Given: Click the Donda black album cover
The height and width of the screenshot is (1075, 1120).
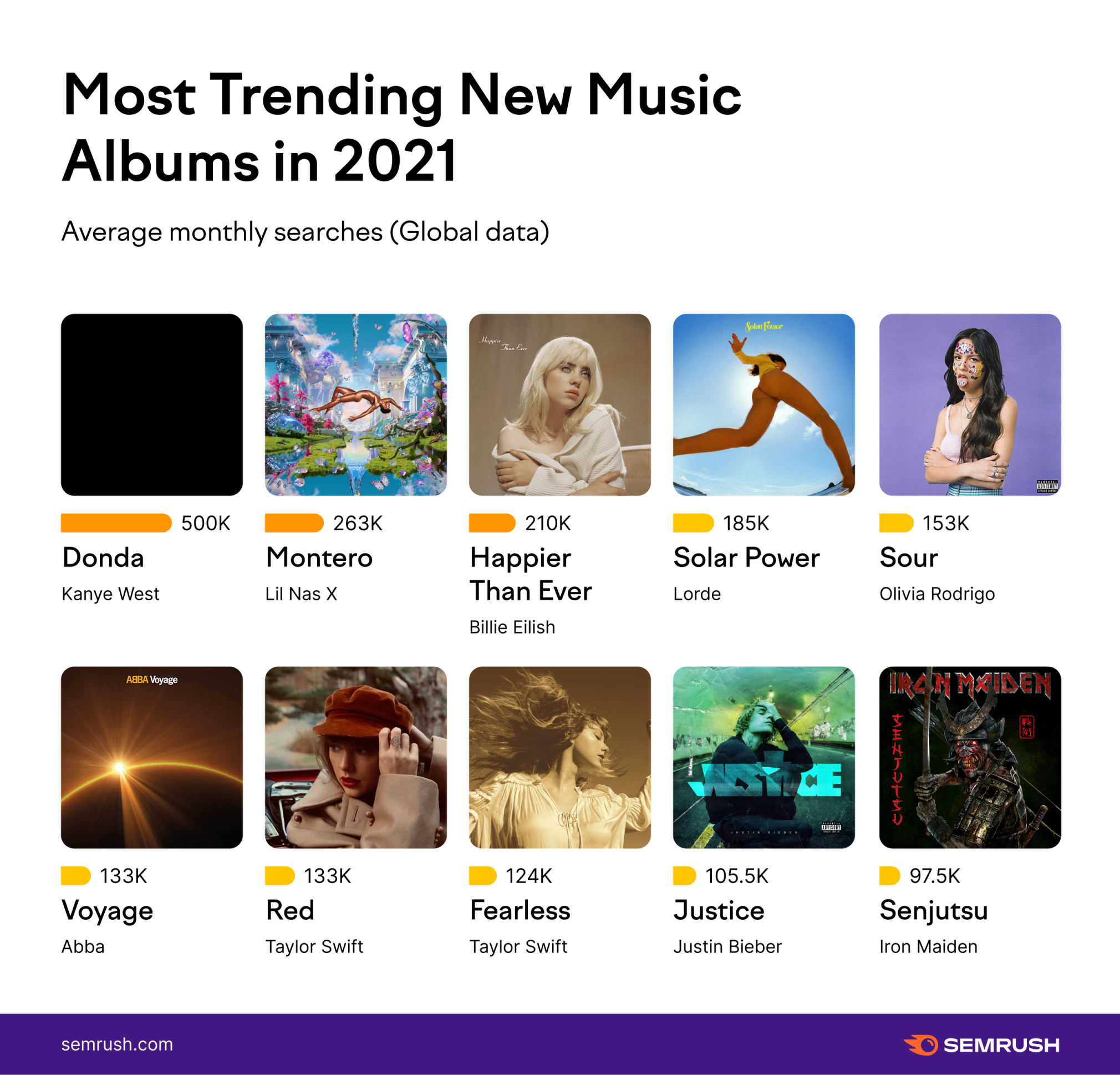Looking at the screenshot, I should (151, 404).
